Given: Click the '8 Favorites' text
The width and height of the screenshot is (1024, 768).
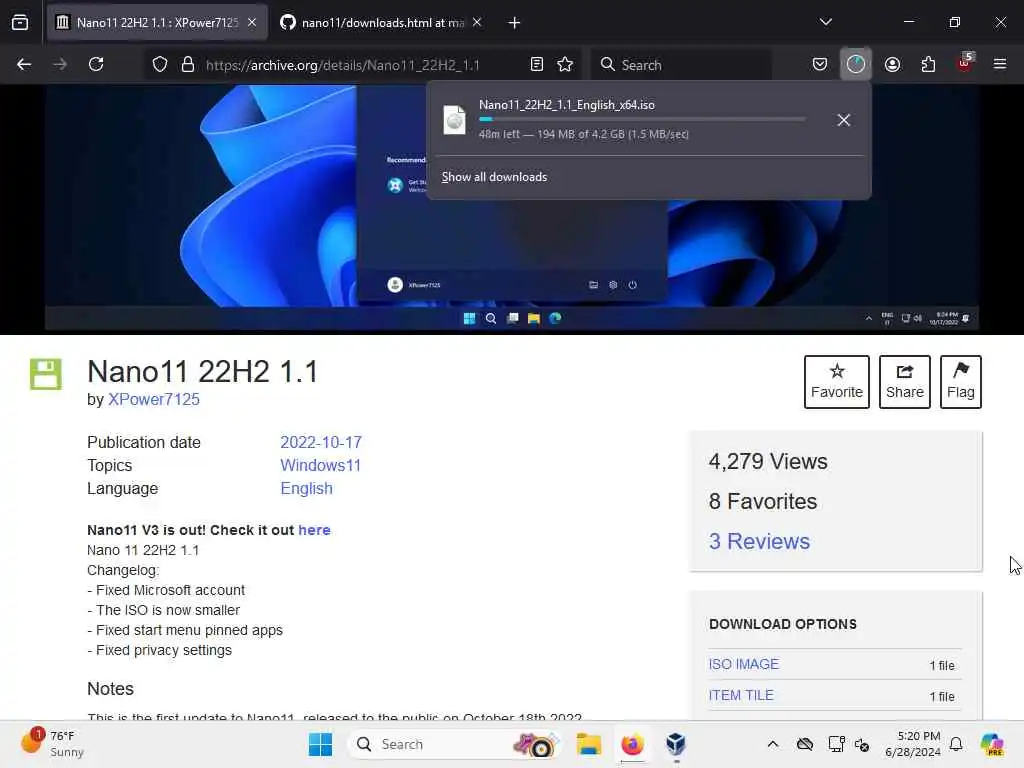Looking at the screenshot, I should tap(763, 502).
